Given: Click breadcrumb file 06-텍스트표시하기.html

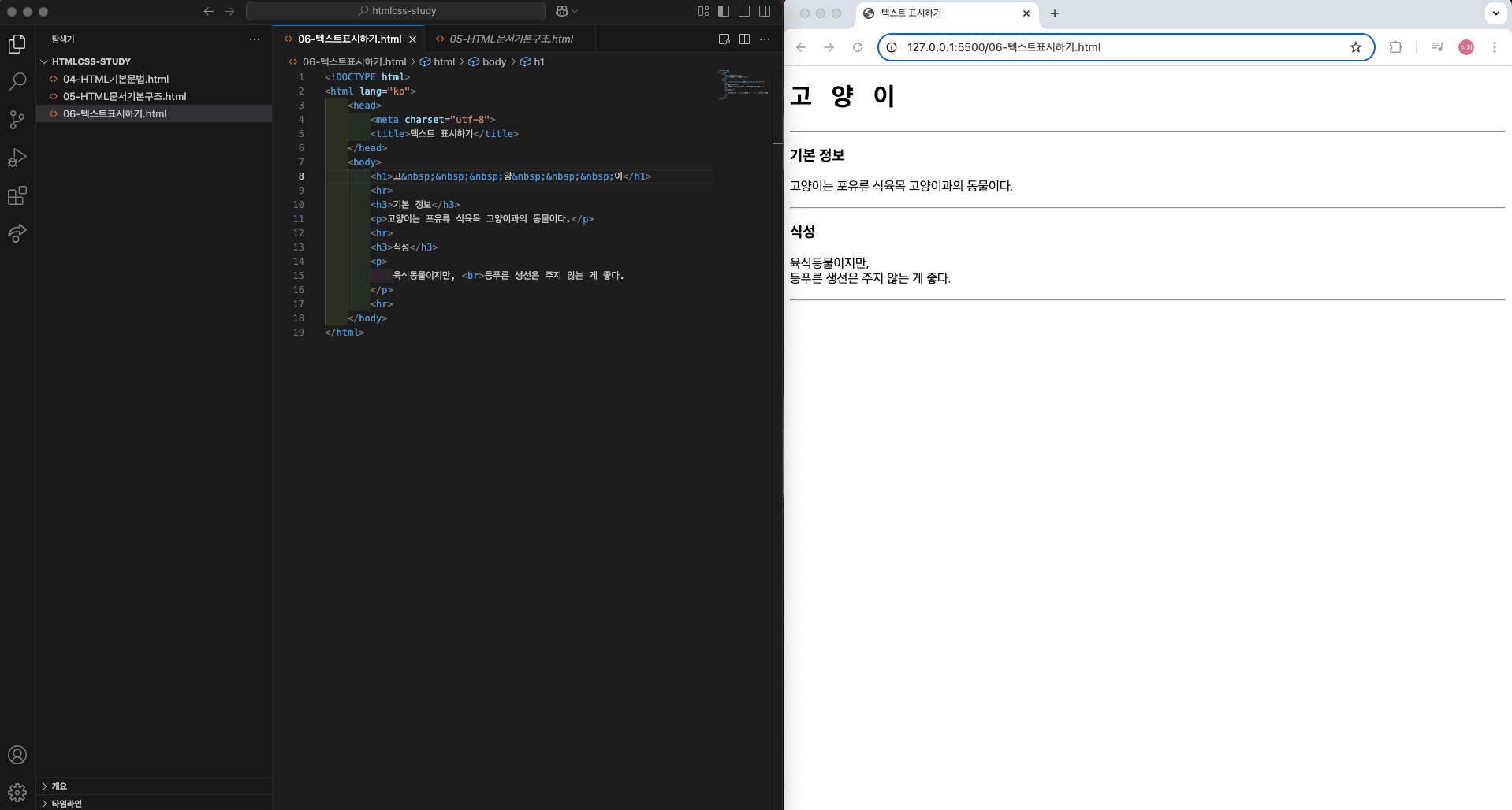Looking at the screenshot, I should pyautogui.click(x=348, y=61).
